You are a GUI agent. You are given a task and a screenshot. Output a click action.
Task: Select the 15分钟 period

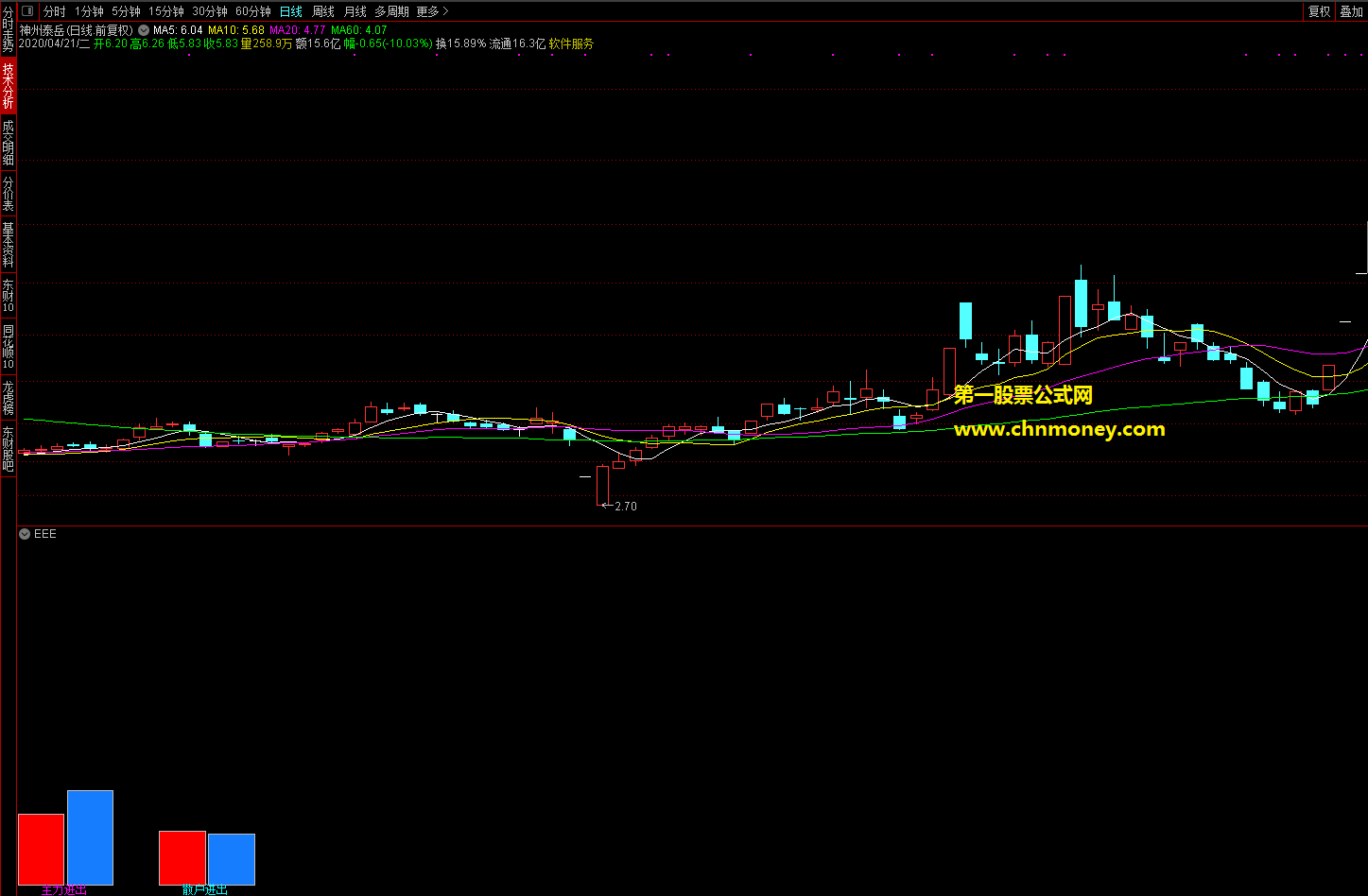[166, 11]
